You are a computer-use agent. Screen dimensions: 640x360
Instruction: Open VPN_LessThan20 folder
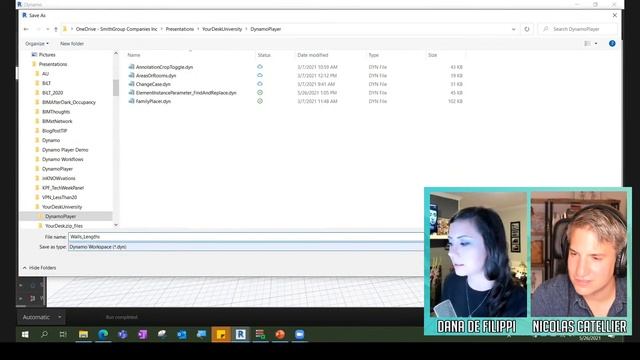pos(59,197)
